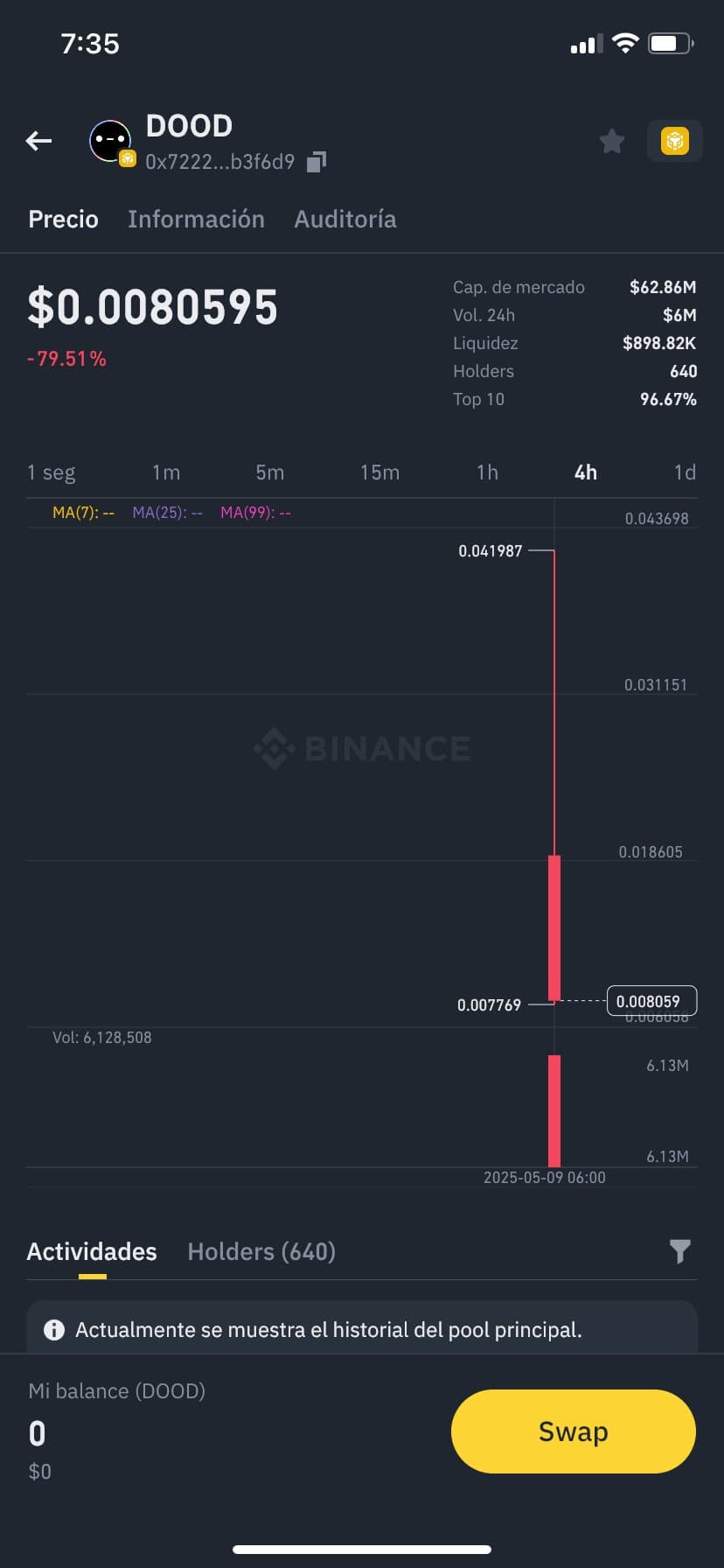
Task: Show the Holders (640) list
Action: (261, 1251)
